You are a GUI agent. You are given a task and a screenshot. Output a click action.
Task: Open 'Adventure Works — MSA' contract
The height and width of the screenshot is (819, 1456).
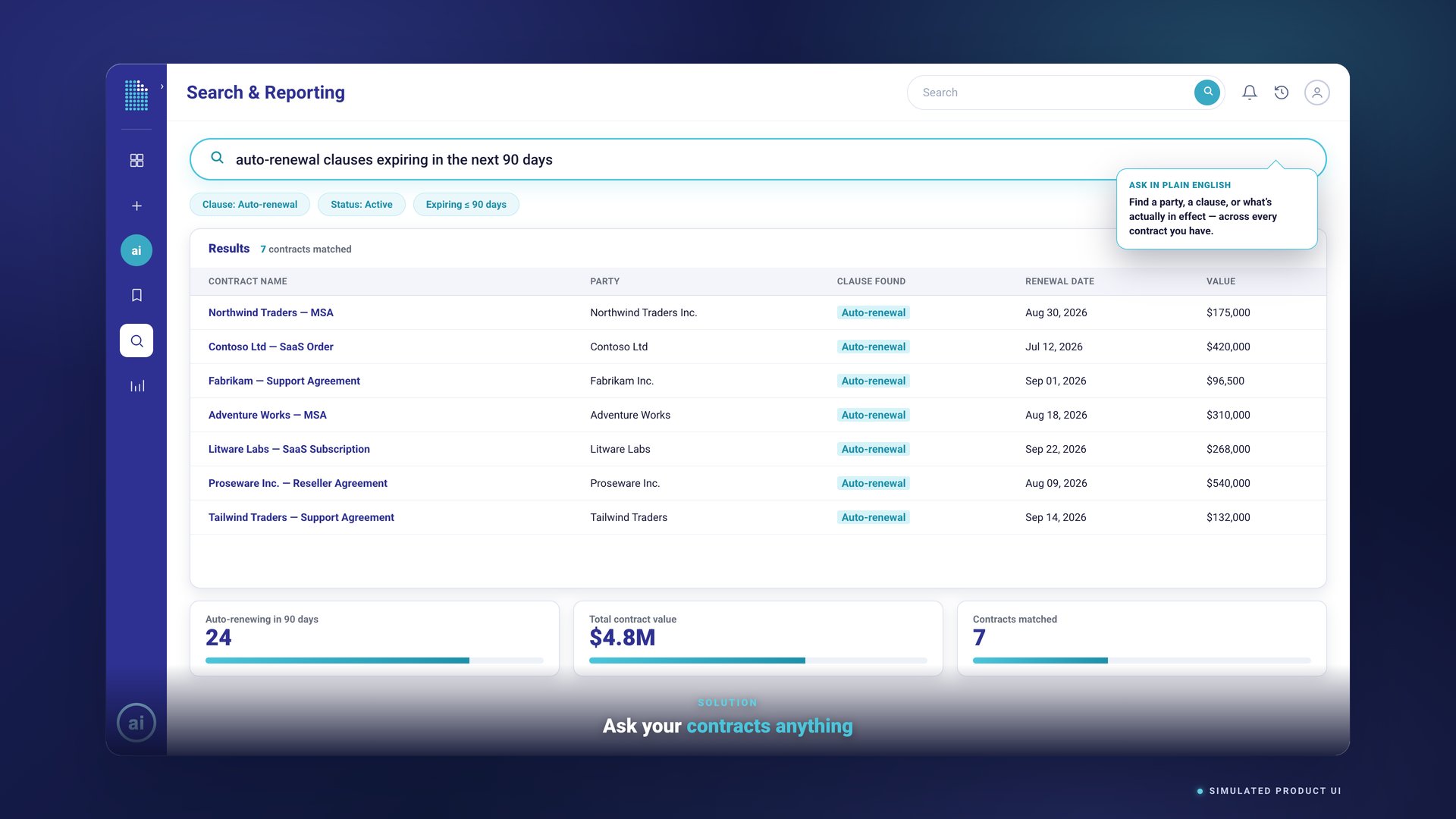point(268,415)
